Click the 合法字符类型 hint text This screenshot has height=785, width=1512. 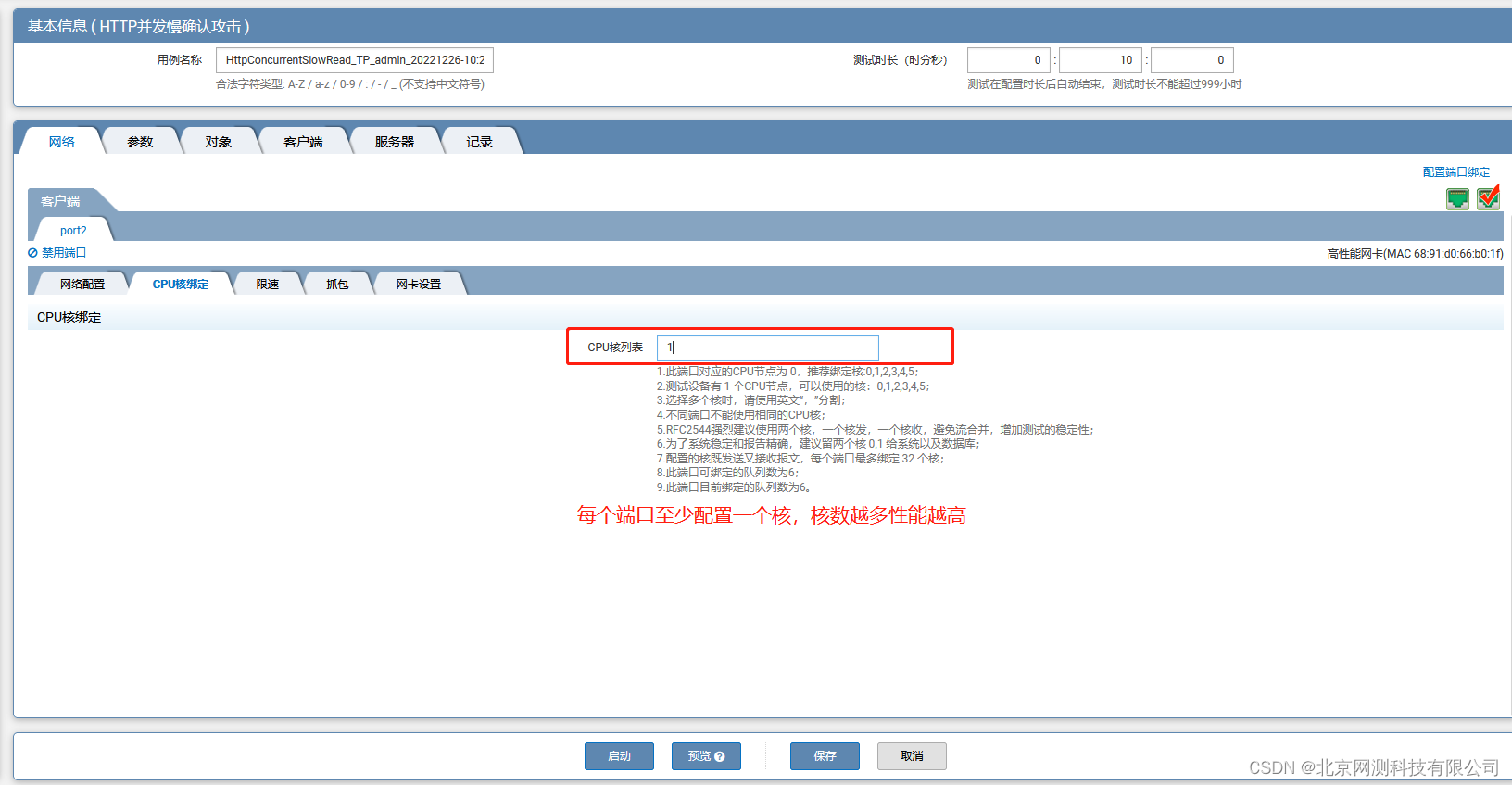pyautogui.click(x=350, y=84)
